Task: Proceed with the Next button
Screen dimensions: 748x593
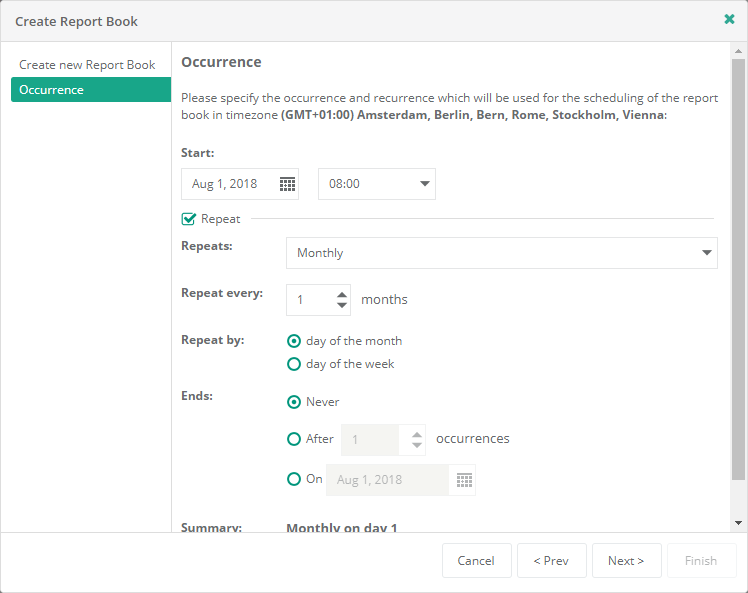Action: coord(626,561)
